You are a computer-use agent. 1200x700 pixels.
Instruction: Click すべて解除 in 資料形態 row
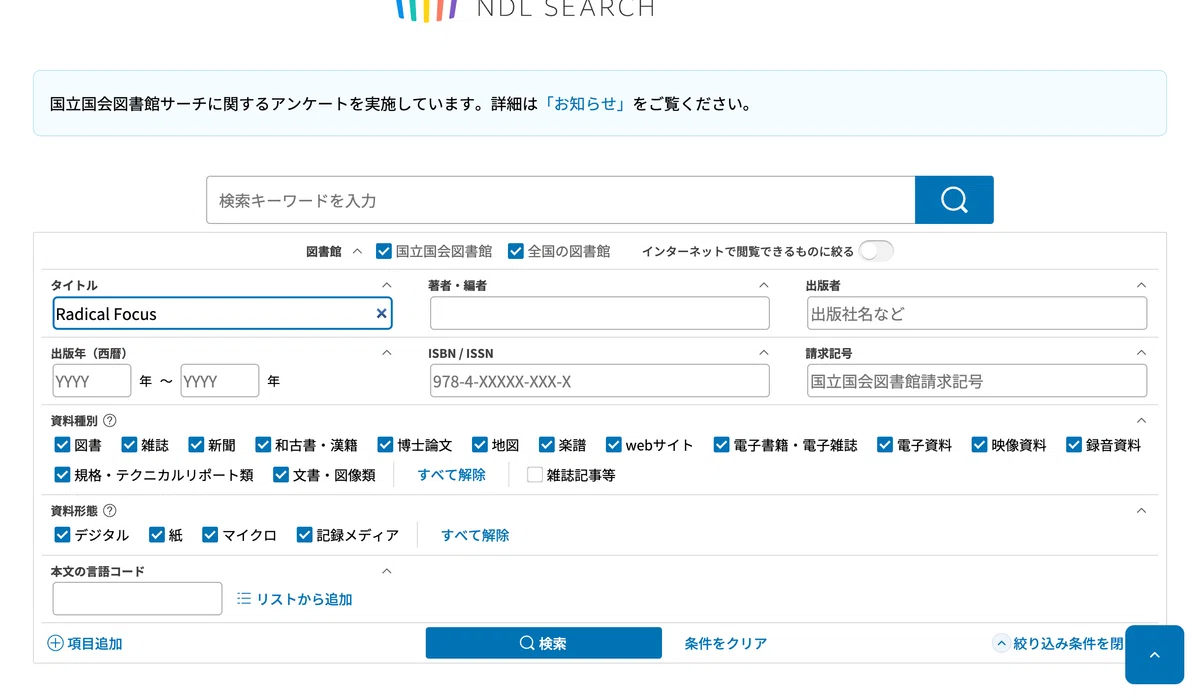click(x=476, y=535)
